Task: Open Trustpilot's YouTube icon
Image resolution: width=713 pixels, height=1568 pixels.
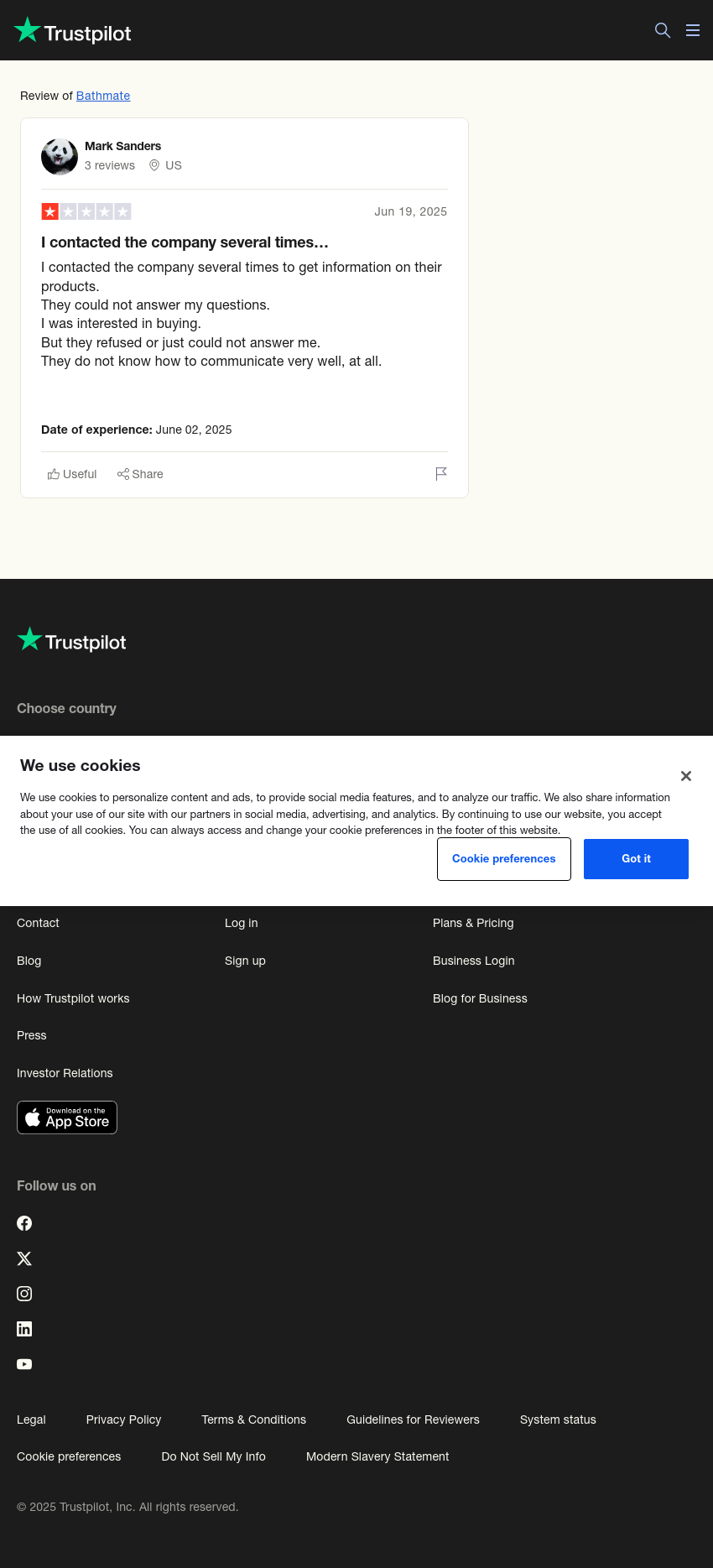Action: coord(24,1364)
